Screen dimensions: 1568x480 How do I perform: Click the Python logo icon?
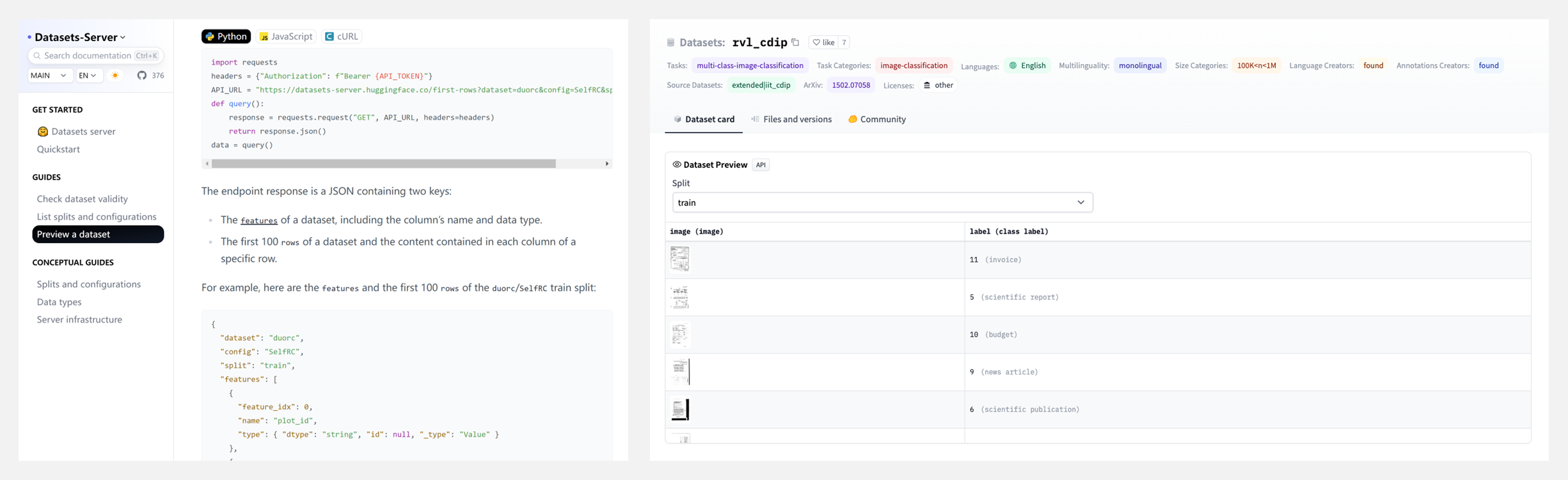[x=210, y=36]
